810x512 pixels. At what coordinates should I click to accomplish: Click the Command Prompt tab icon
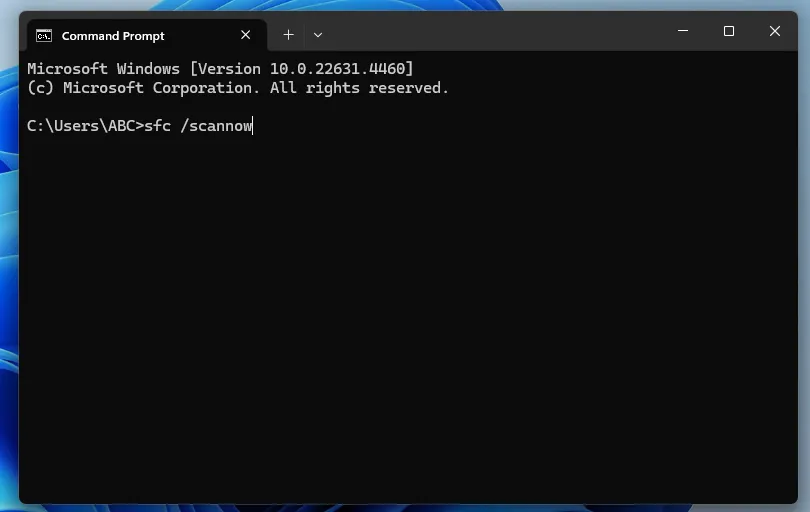(x=44, y=36)
